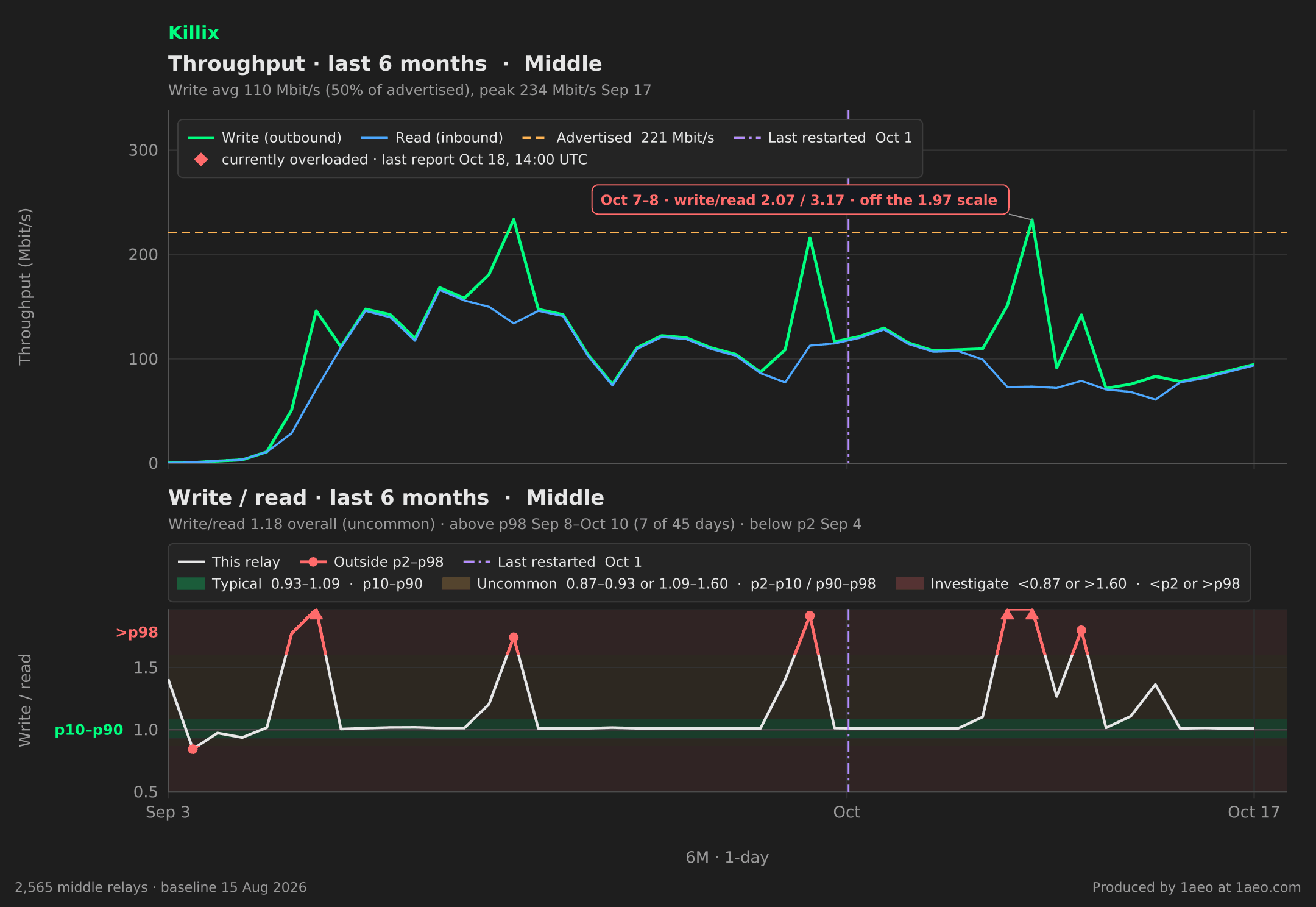Image resolution: width=1316 pixels, height=907 pixels.
Task: Click the 6M · 1-day label
Action: (727, 858)
